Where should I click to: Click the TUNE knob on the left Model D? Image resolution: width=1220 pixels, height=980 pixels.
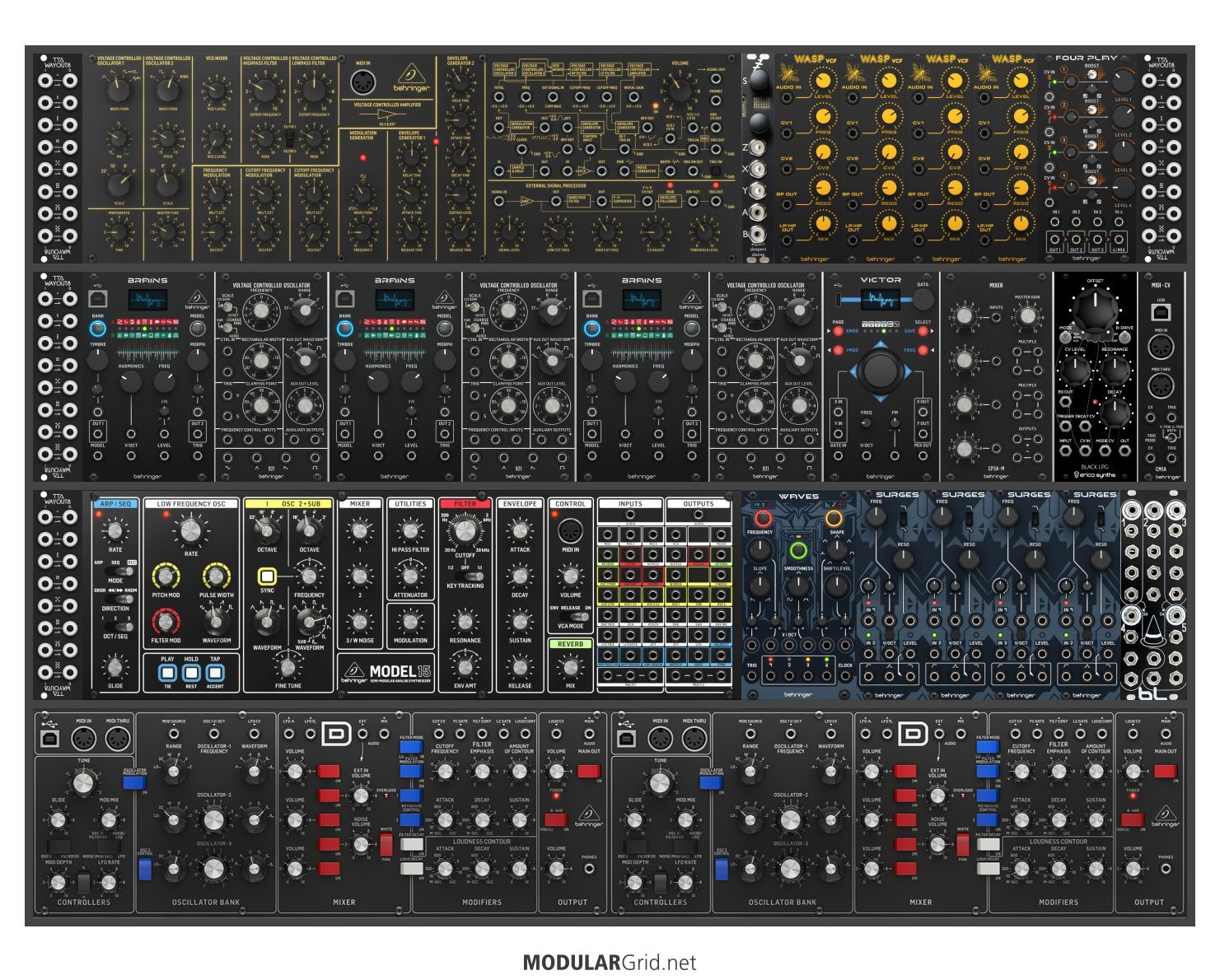pyautogui.click(x=83, y=783)
